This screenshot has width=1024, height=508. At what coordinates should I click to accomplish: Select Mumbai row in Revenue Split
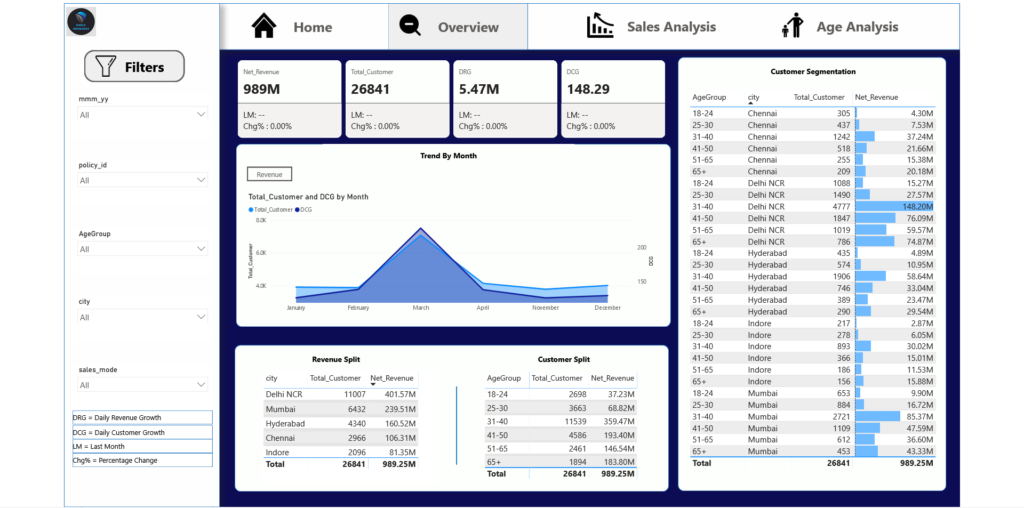[341, 409]
